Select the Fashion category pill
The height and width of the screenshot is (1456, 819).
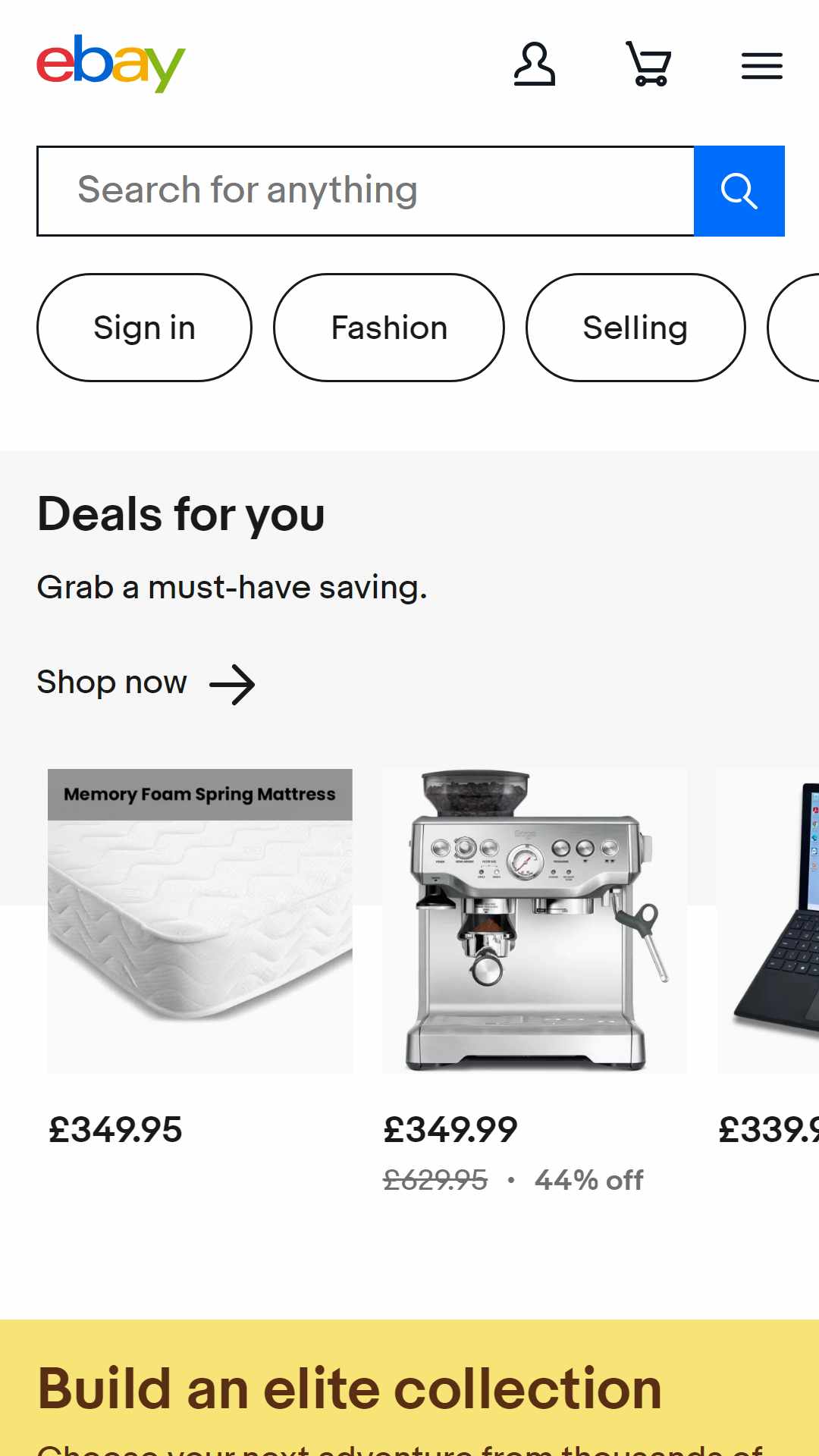pos(389,328)
